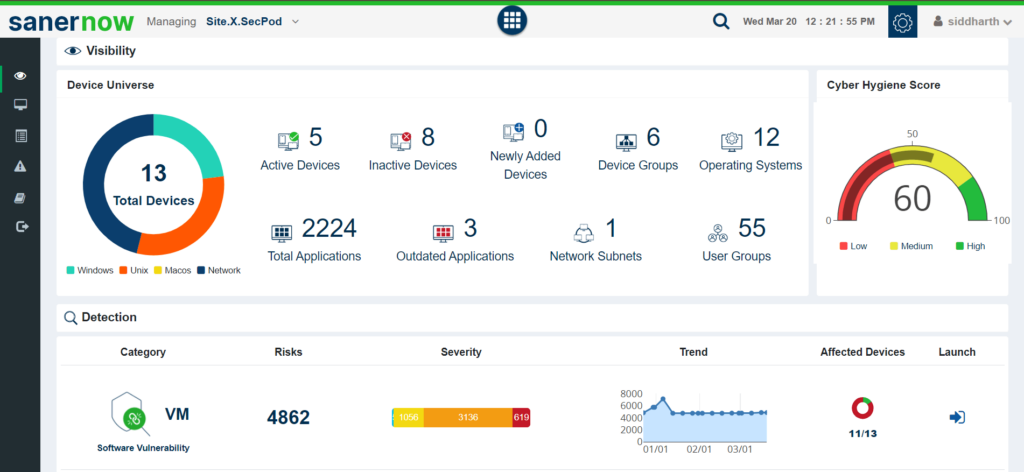Toggle High legend in hygiene gauge
1024x472 pixels.
tap(970, 246)
